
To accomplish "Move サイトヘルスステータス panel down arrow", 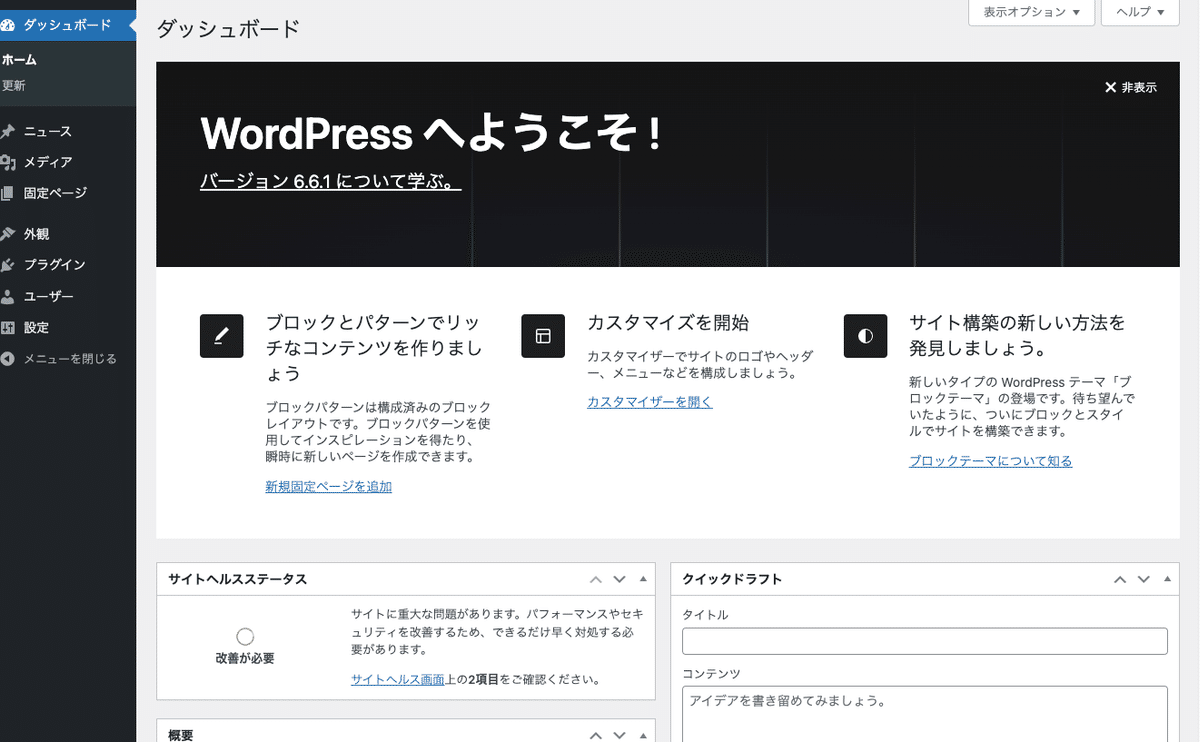I will 619,579.
